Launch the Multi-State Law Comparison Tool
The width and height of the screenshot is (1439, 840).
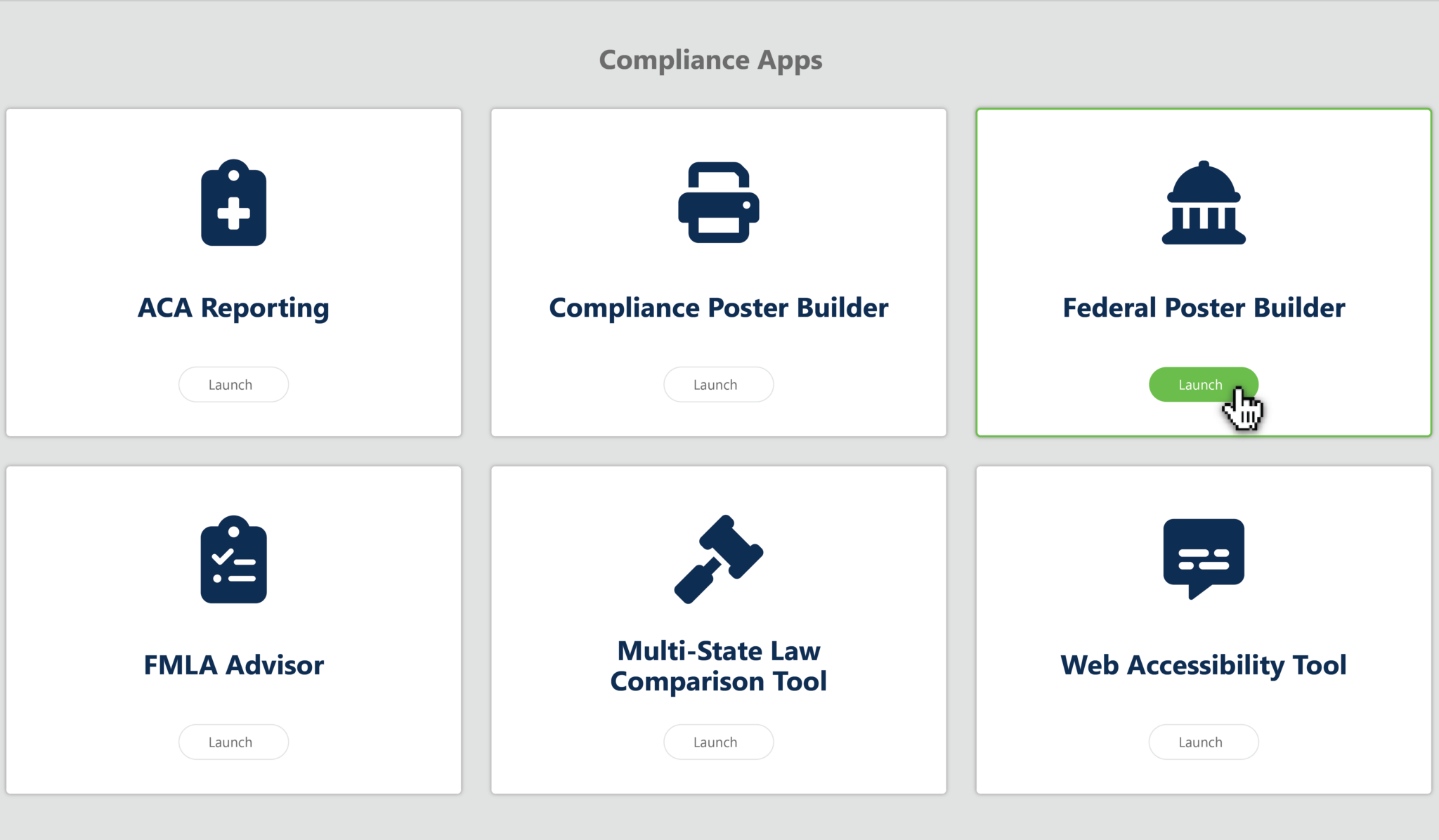coord(718,742)
